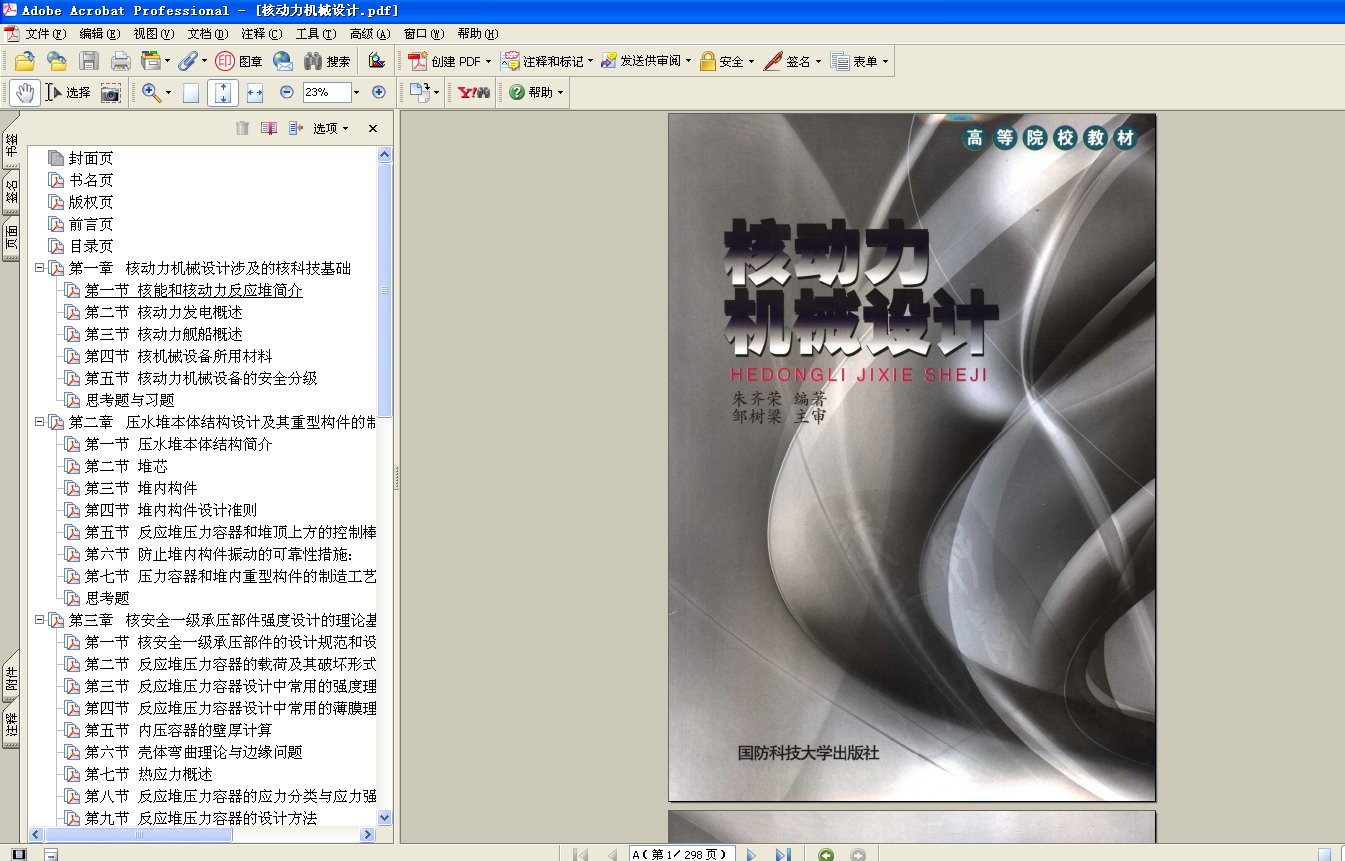Click the Save disk icon
The height and width of the screenshot is (861, 1345).
tap(89, 61)
